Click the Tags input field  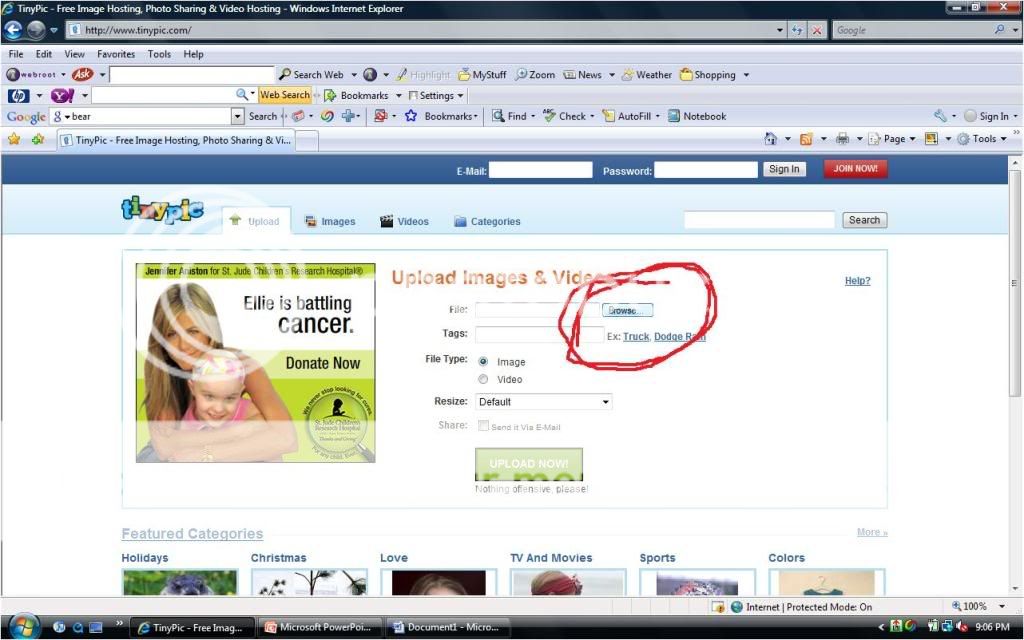[539, 335]
